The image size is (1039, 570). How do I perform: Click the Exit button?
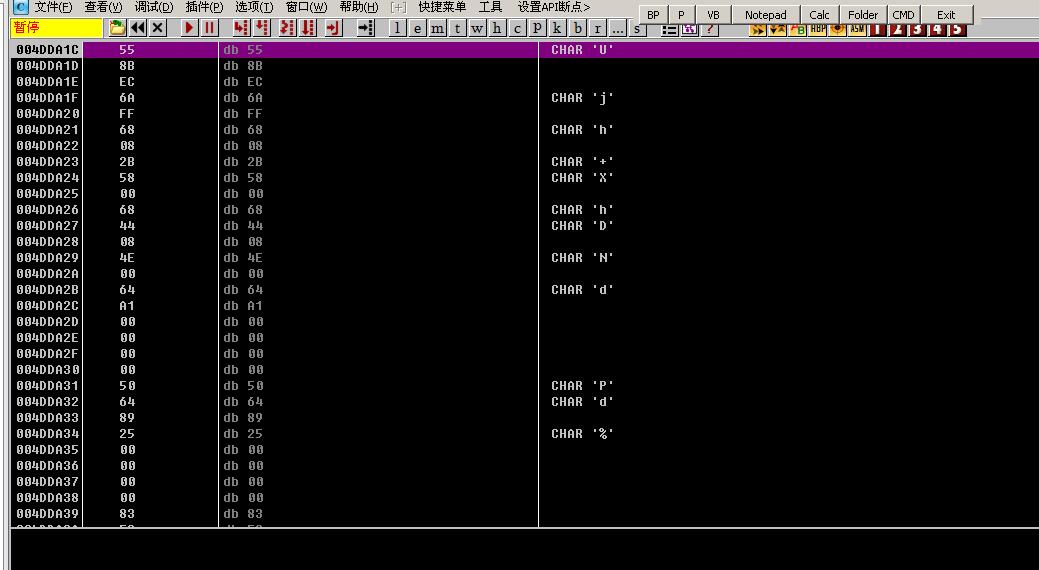click(x=946, y=15)
